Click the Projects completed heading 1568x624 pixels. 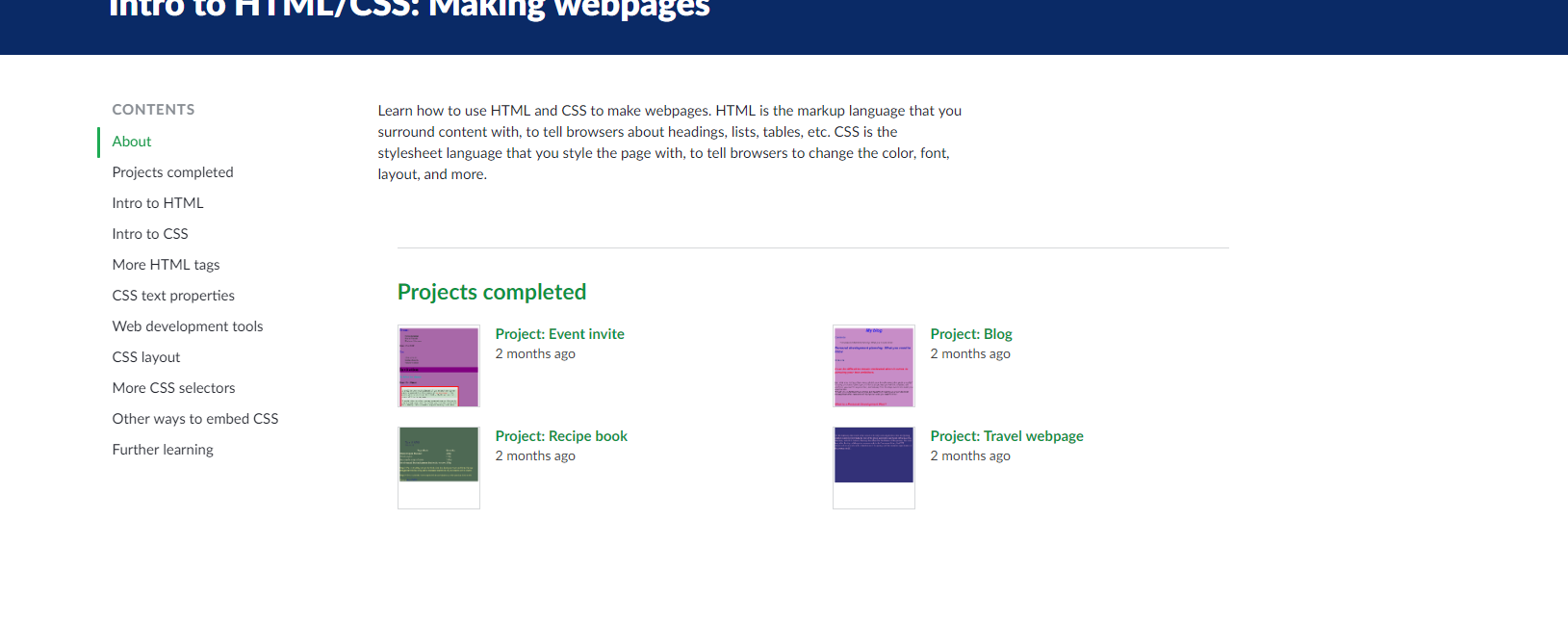[492, 292]
